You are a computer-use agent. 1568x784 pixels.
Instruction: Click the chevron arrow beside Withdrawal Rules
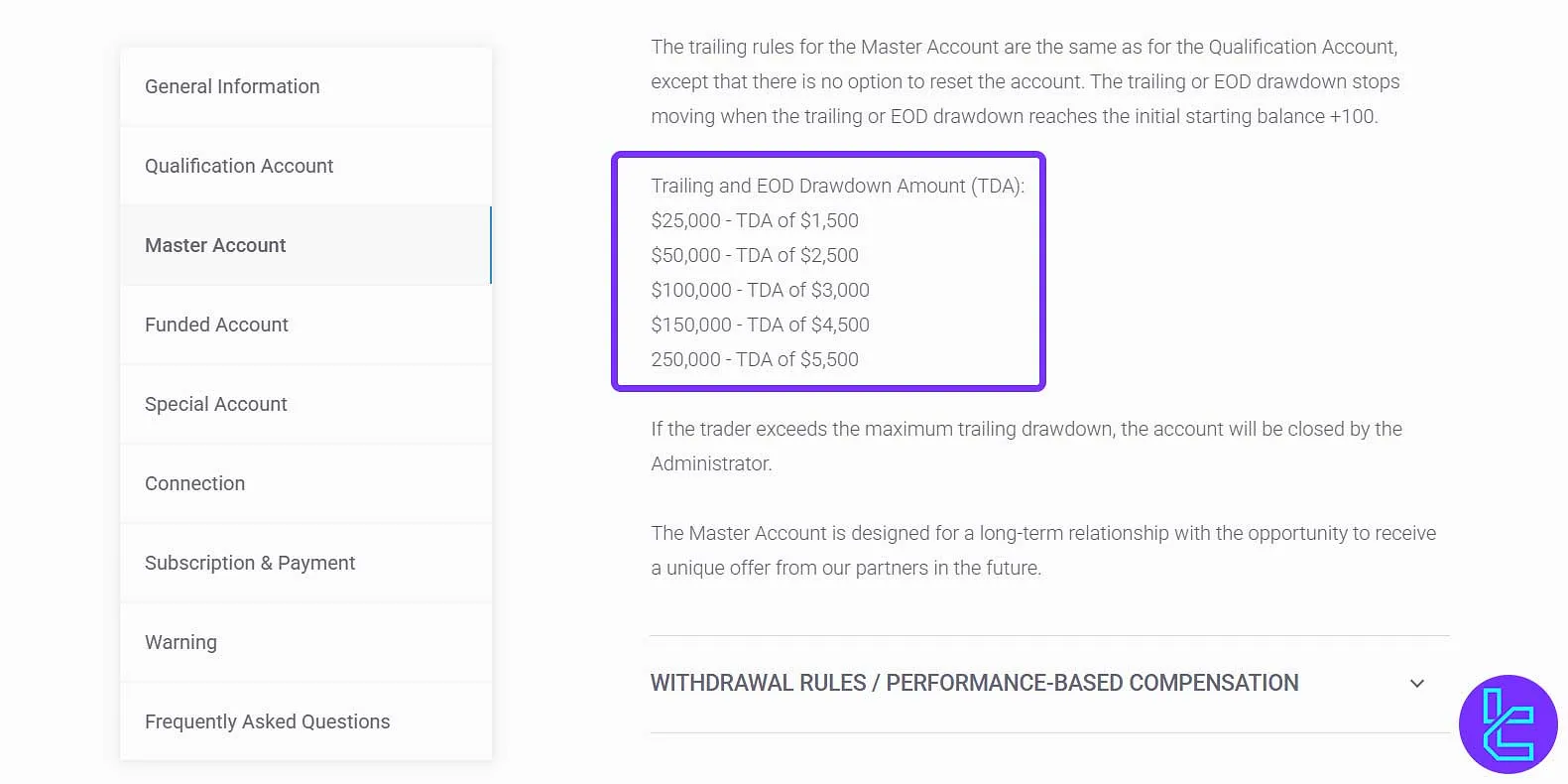[x=1417, y=684]
